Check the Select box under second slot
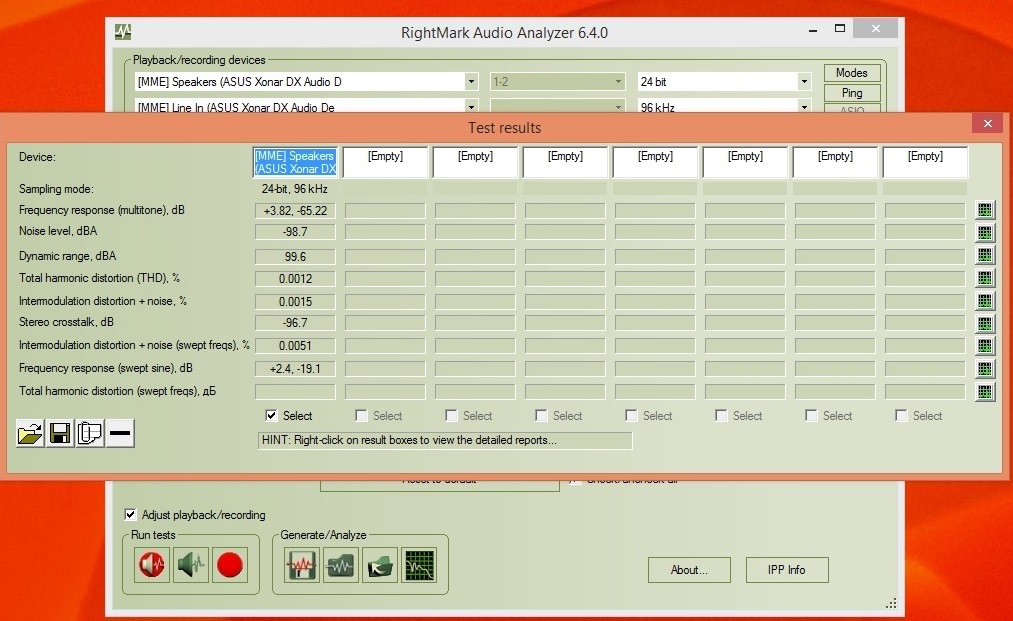The height and width of the screenshot is (621, 1013). tap(362, 416)
